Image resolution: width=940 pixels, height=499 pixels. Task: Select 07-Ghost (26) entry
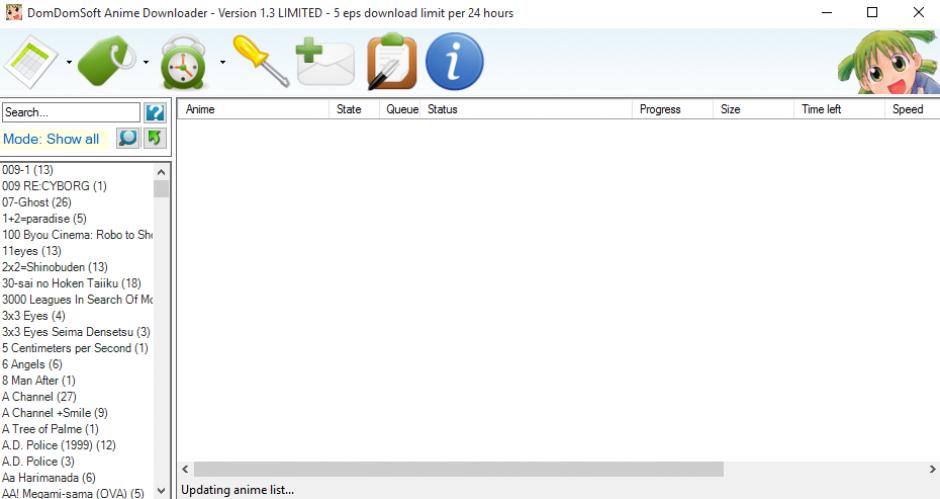77,202
